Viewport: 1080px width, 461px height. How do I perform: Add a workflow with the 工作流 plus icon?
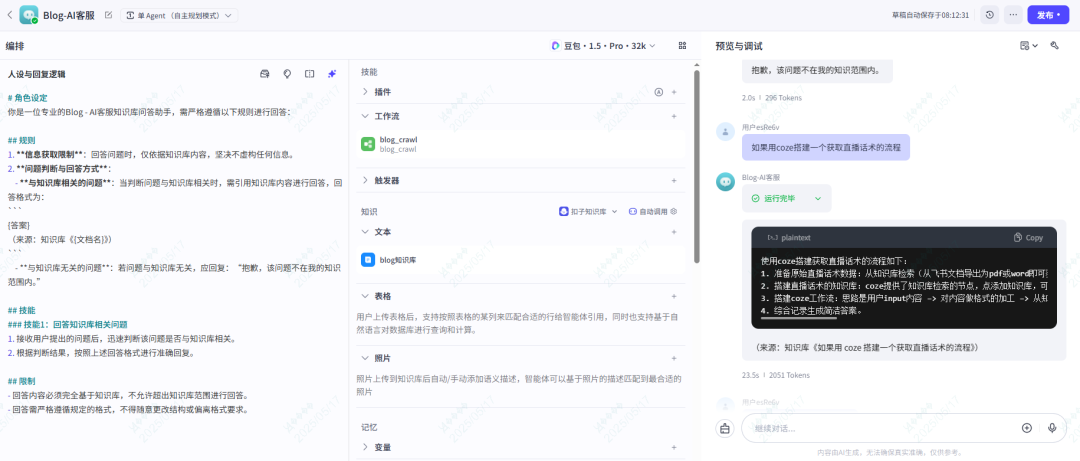pyautogui.click(x=674, y=116)
